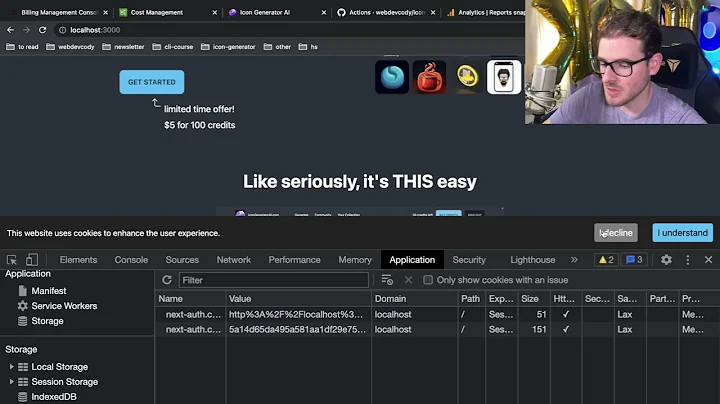Switch to Analytics Reports browser tab
The width and height of the screenshot is (720, 404).
485,12
